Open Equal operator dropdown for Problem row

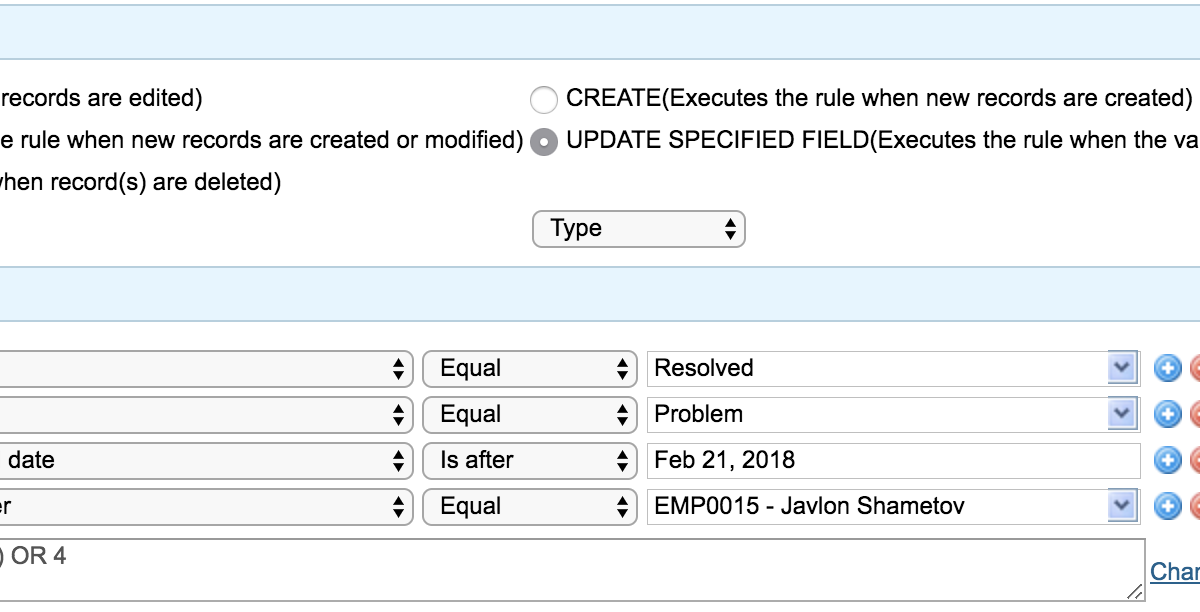coord(530,415)
